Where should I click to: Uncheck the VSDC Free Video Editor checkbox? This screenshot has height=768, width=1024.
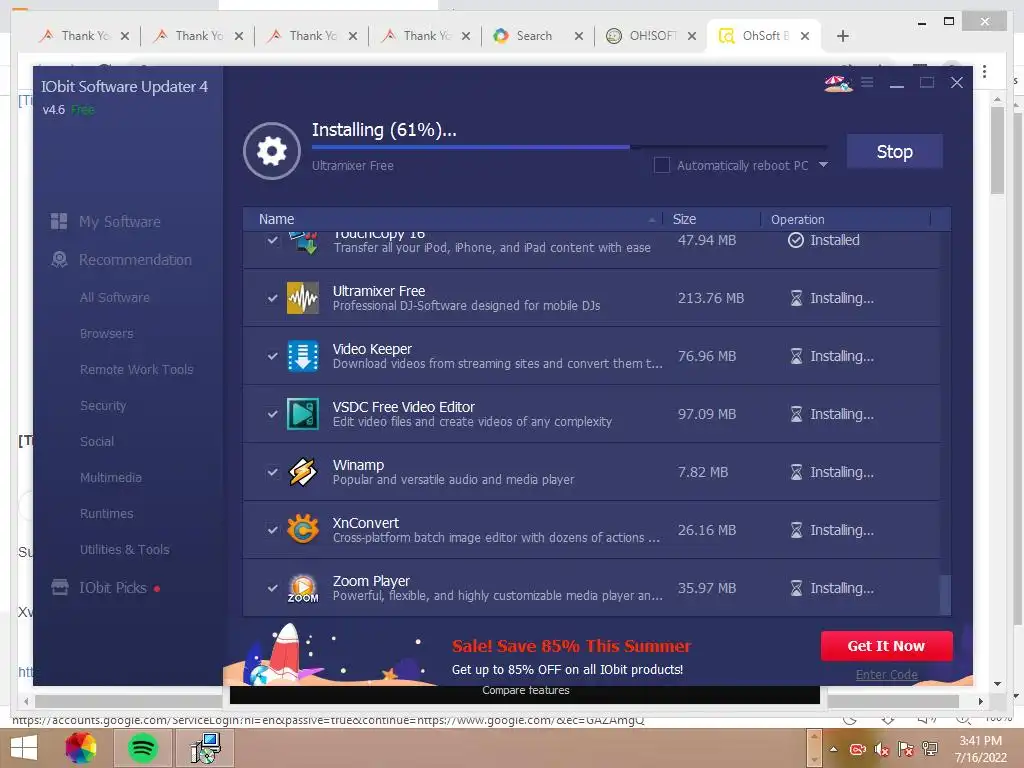(x=273, y=414)
